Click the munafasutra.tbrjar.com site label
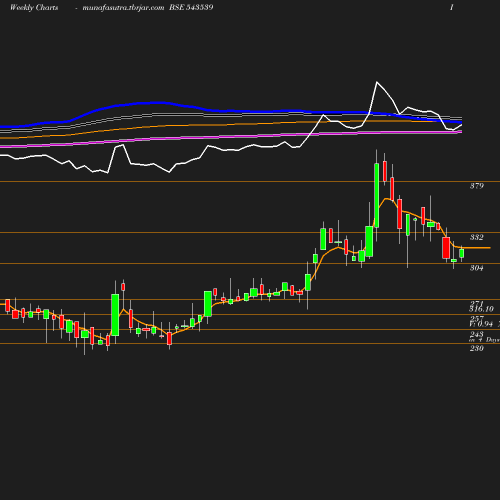Image resolution: width=500 pixels, height=500 pixels. 123,8
